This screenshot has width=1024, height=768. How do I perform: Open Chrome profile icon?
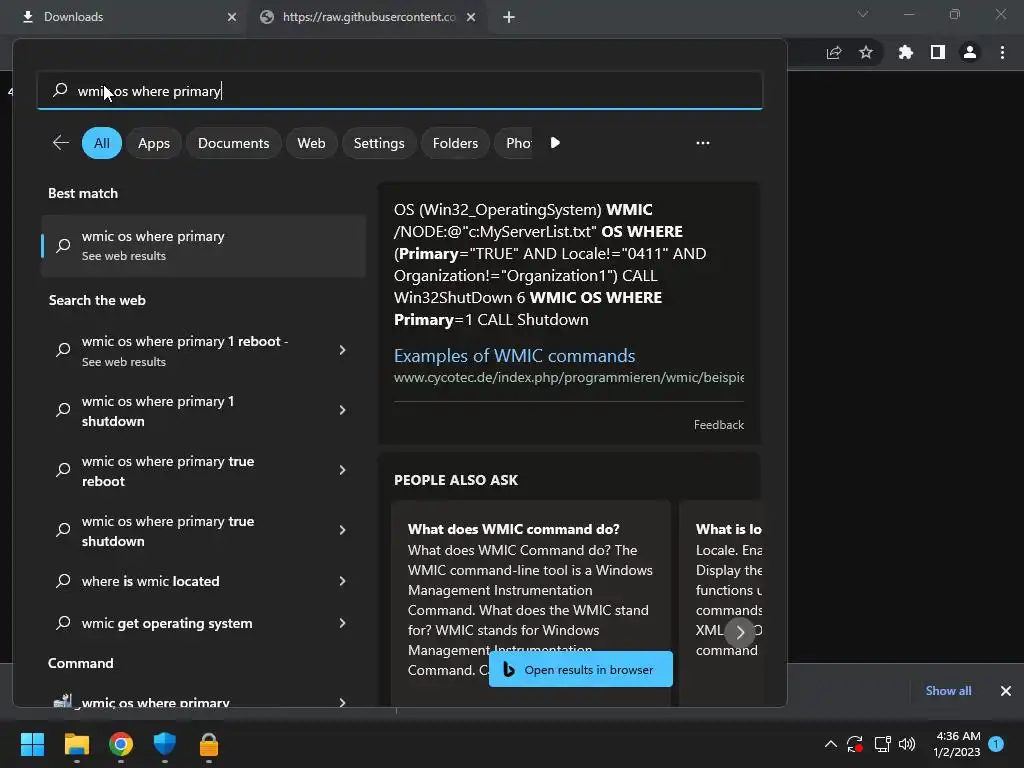970,52
